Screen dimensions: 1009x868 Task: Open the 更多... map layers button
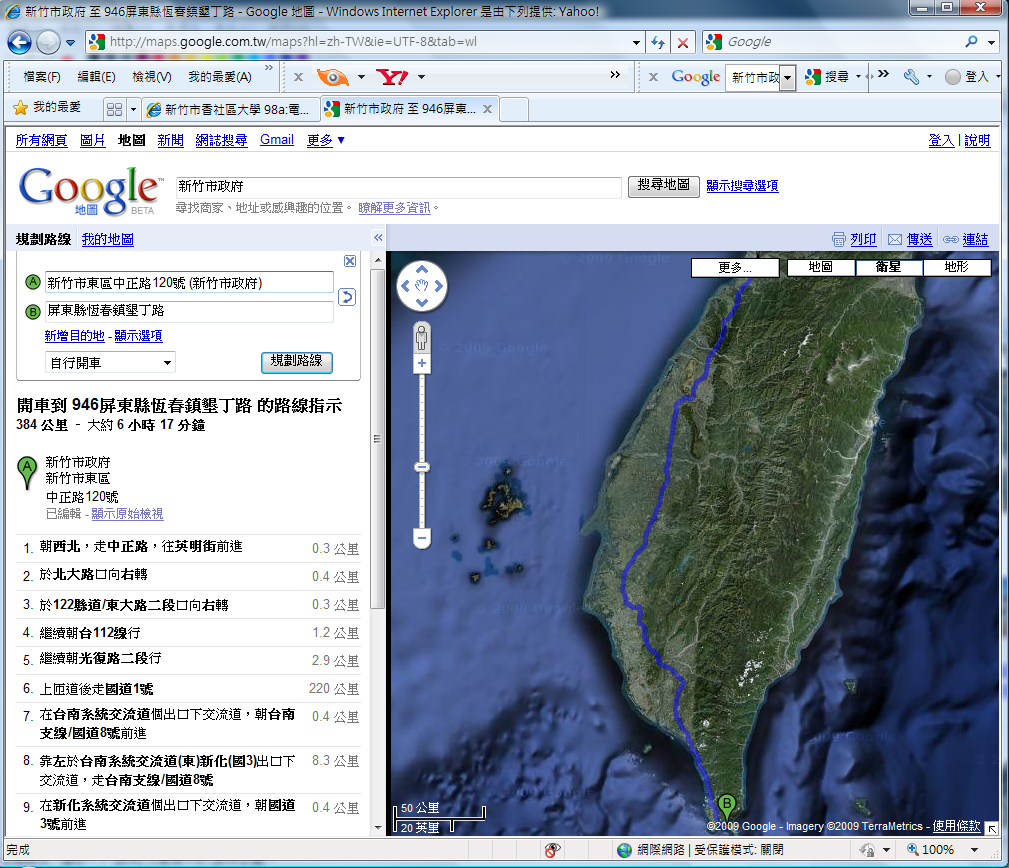pyautogui.click(x=735, y=268)
